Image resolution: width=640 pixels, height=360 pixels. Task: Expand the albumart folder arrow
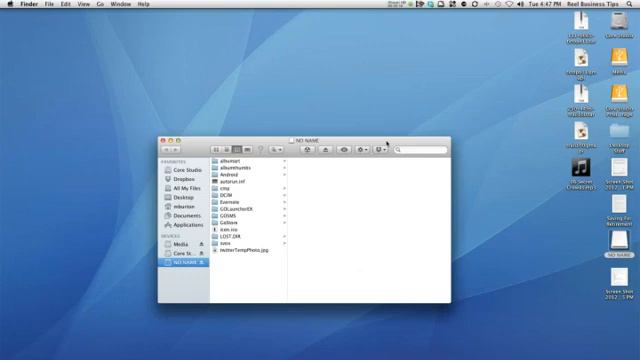click(284, 161)
